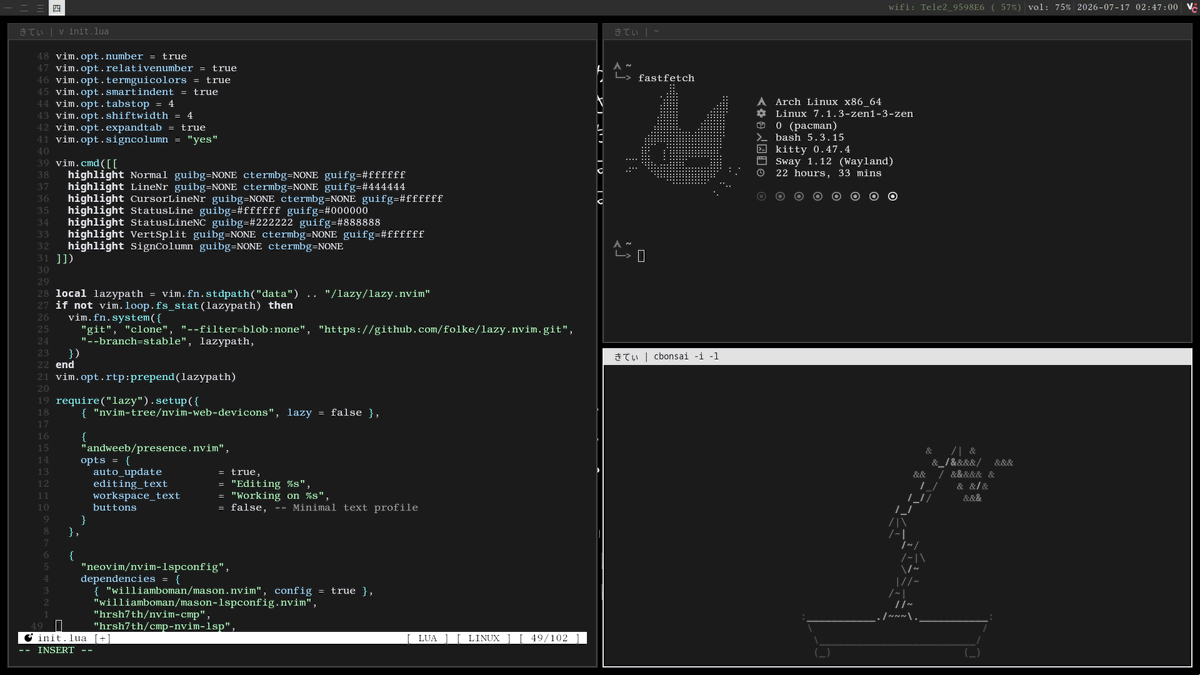Switch to workspace 一 in the bar

coord(8,7)
